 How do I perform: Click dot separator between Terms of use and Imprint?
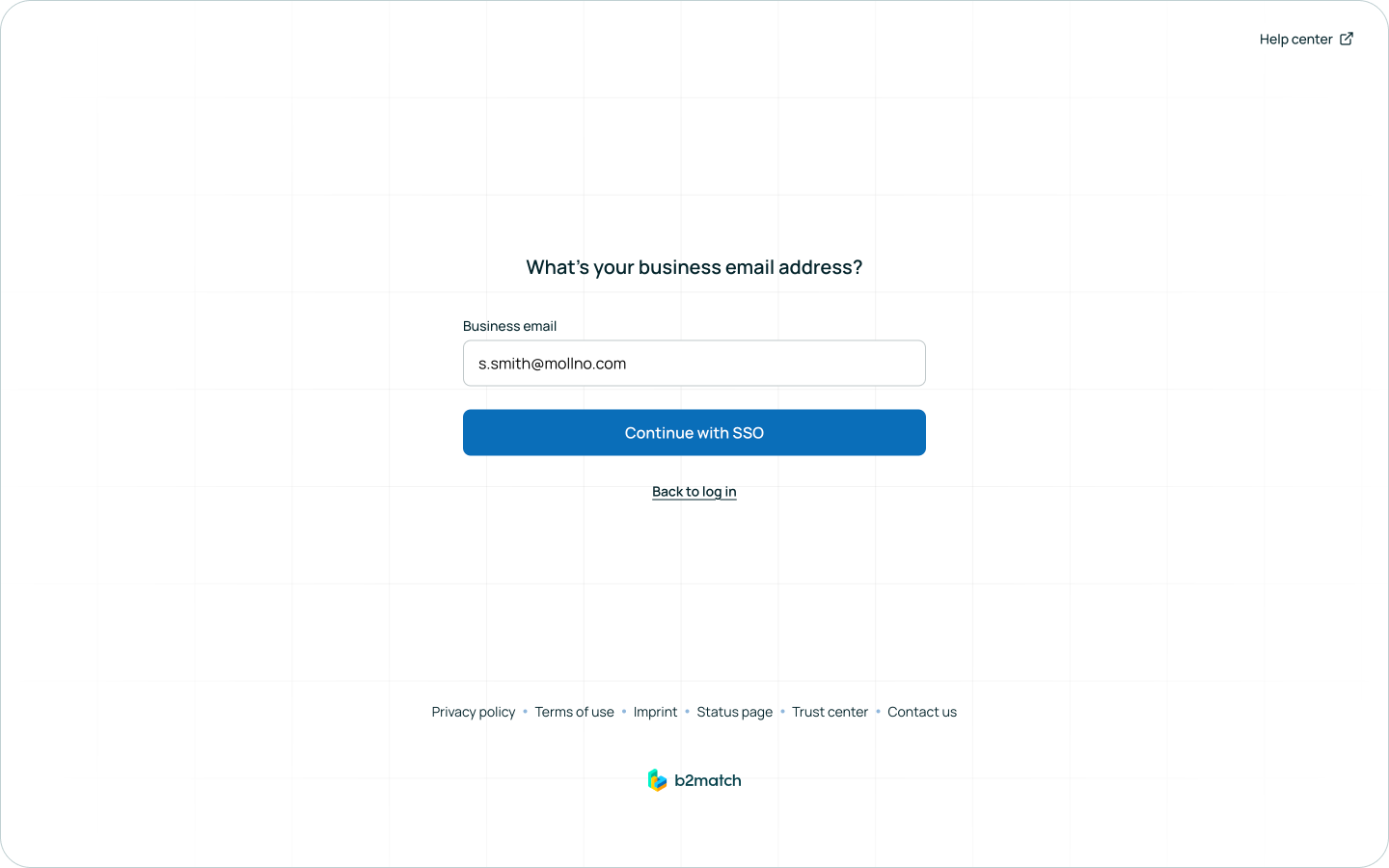[624, 712]
